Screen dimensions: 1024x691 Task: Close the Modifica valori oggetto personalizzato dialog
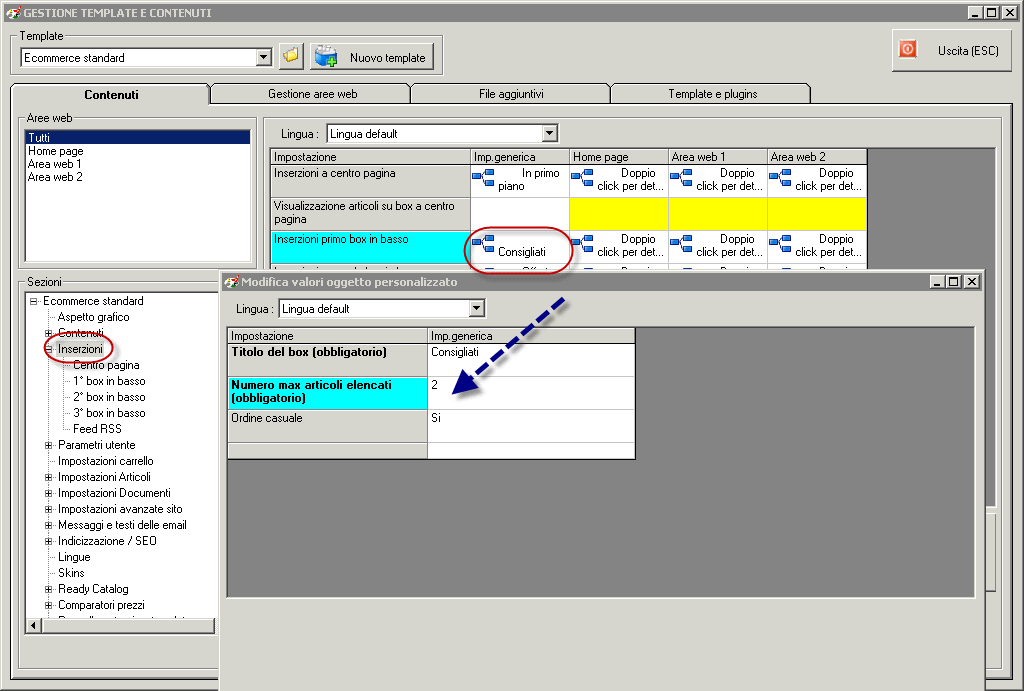972,281
